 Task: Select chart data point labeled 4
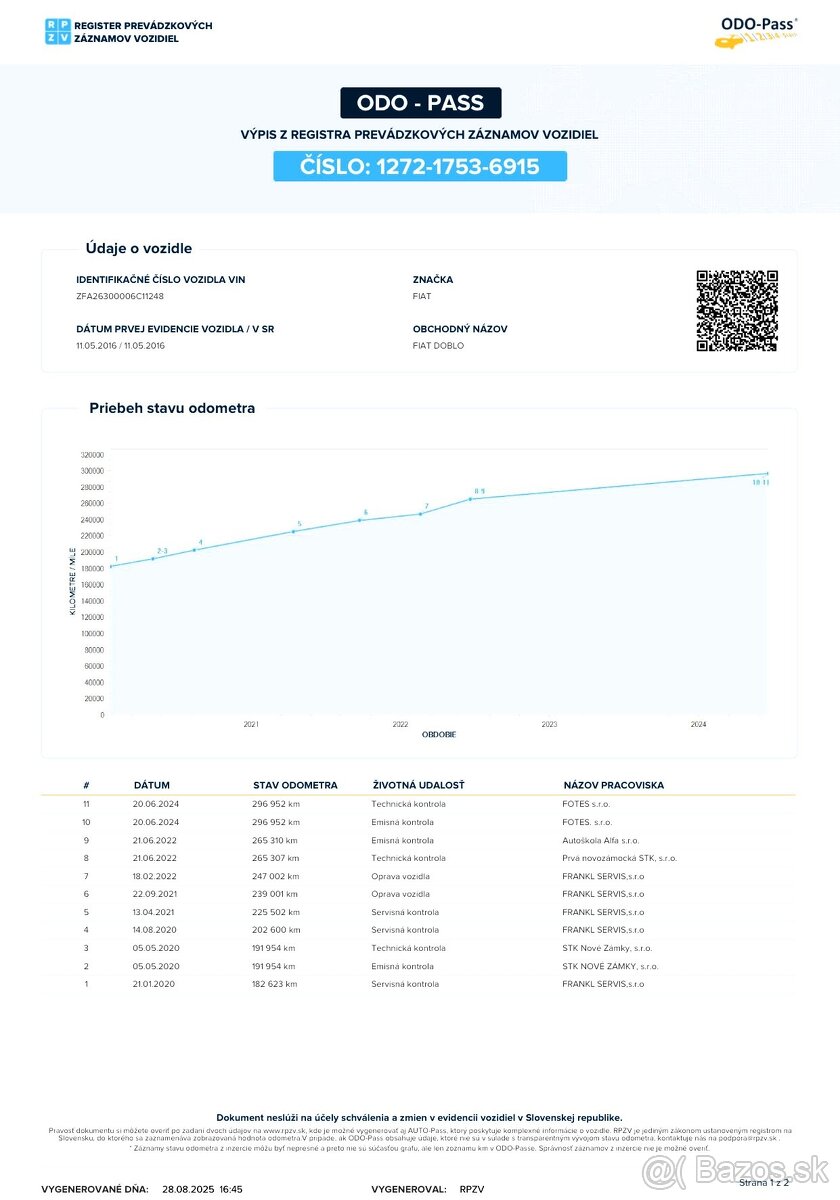click(x=194, y=550)
